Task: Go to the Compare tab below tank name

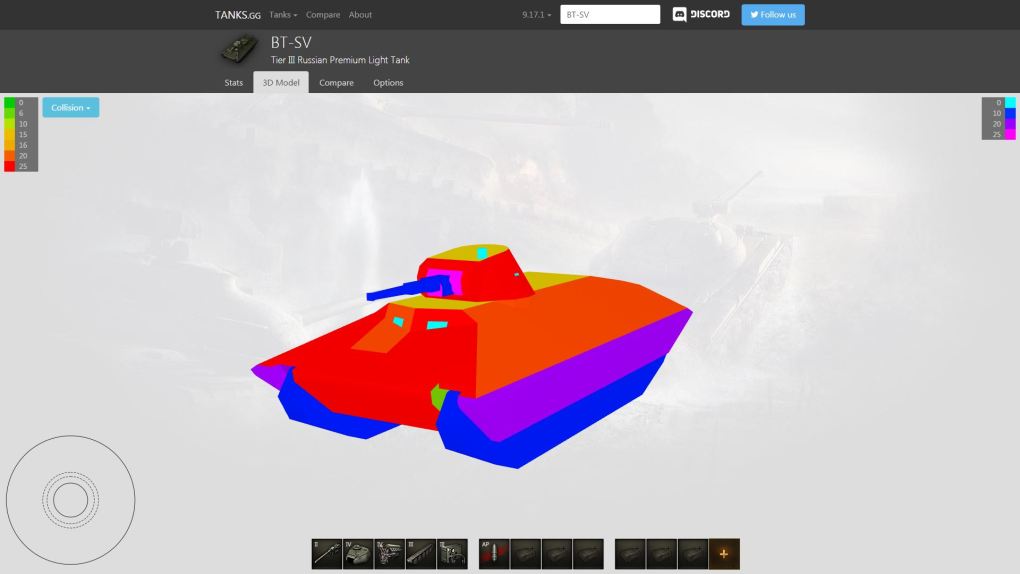Action: pyautogui.click(x=336, y=83)
